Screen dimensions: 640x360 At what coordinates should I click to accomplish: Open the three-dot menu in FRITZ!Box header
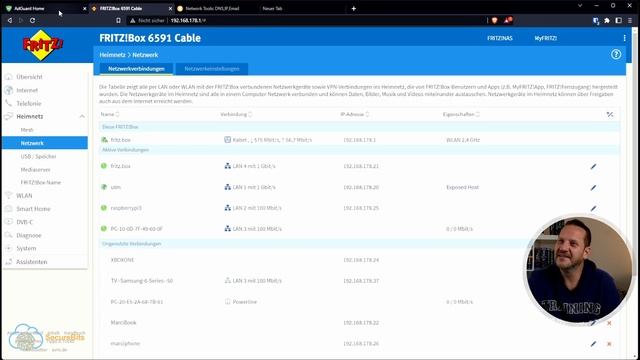[x=624, y=38]
